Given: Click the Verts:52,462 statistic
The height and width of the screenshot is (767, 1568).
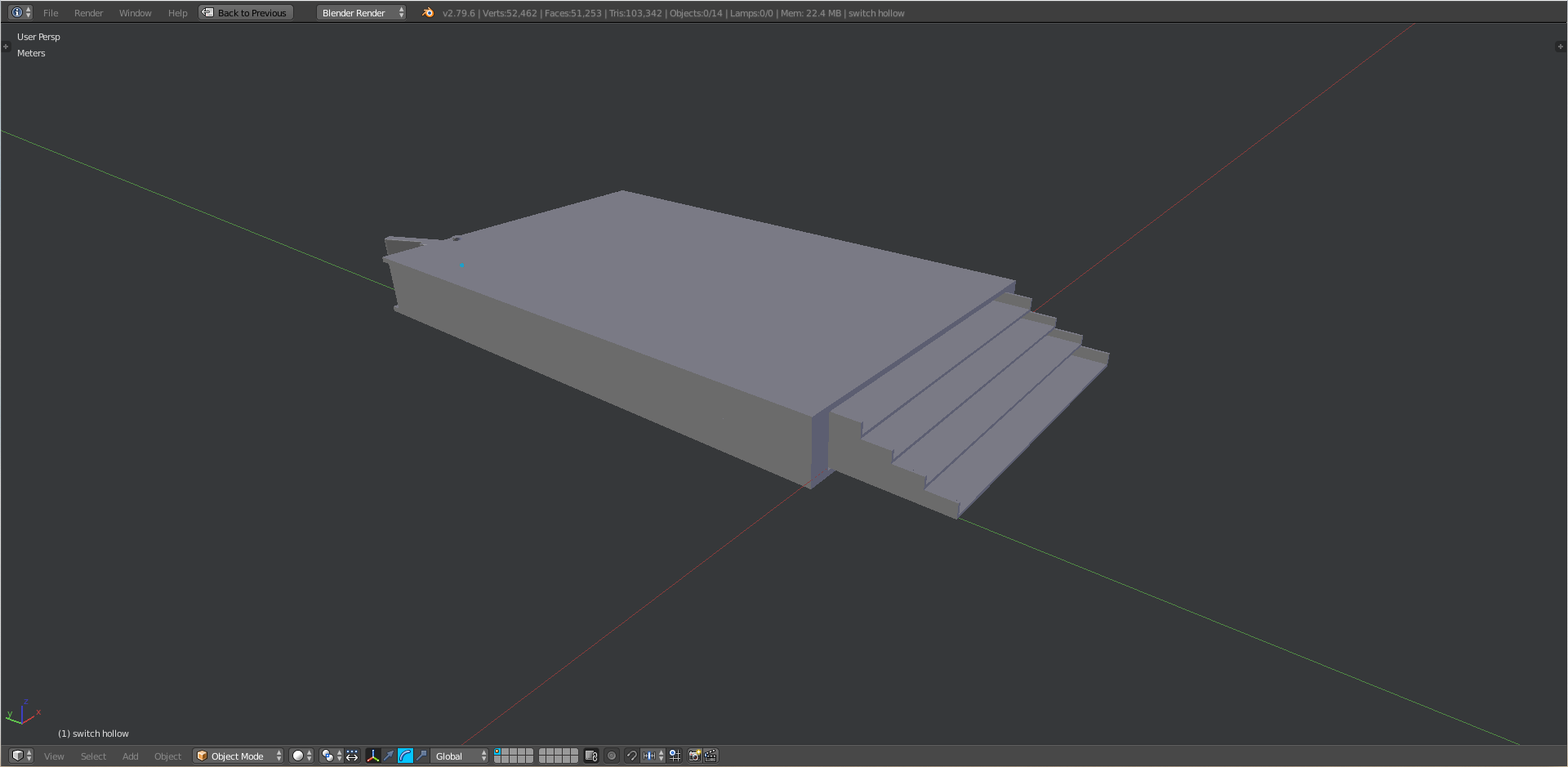Looking at the screenshot, I should (x=510, y=13).
